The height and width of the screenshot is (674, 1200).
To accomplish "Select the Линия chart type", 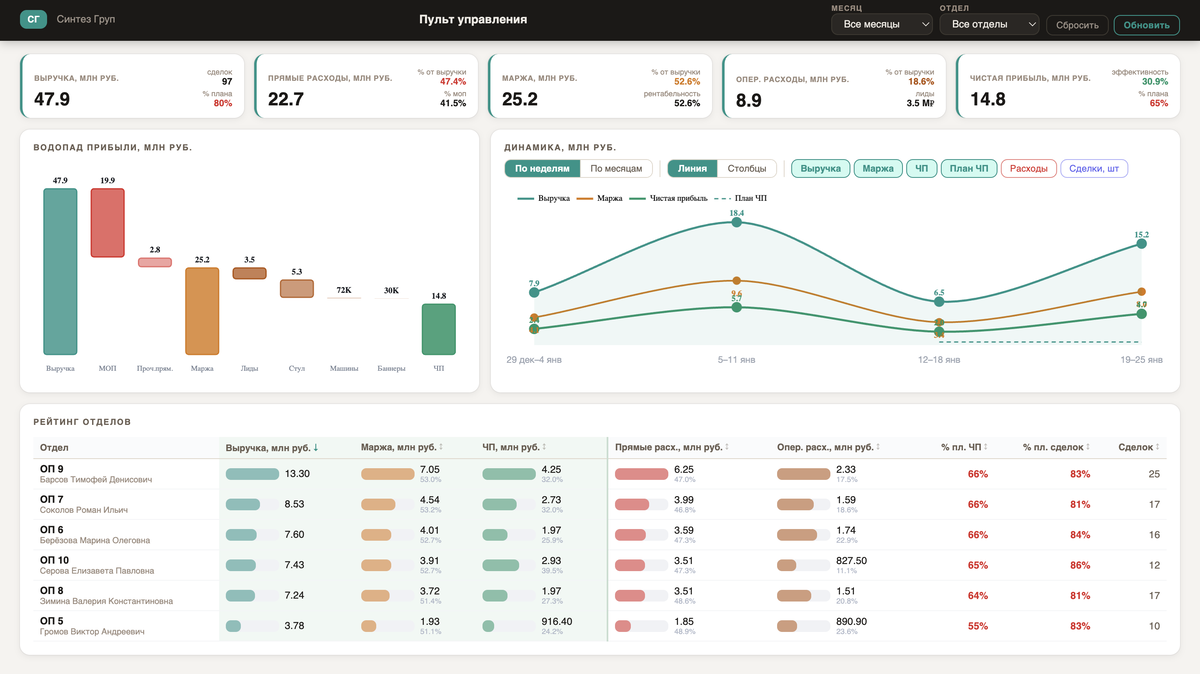I will point(692,169).
